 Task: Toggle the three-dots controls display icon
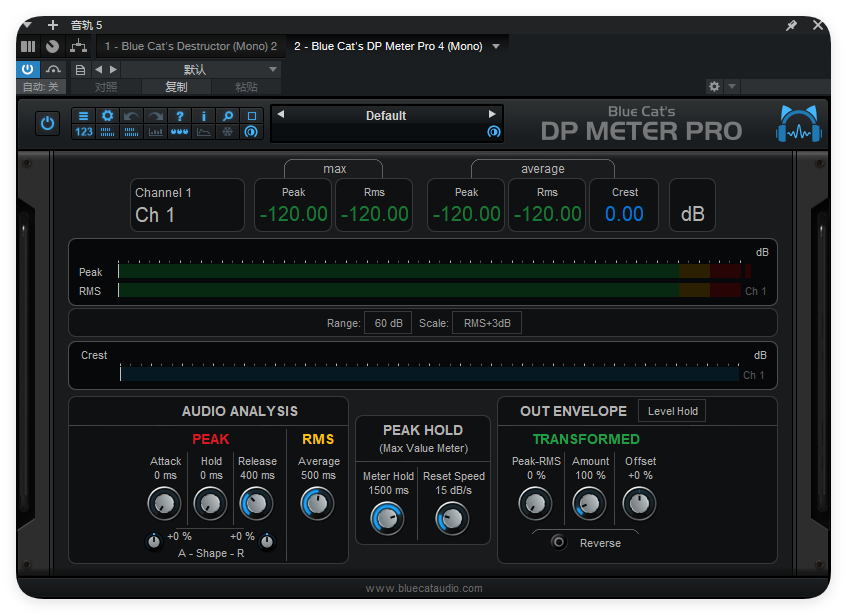[179, 132]
